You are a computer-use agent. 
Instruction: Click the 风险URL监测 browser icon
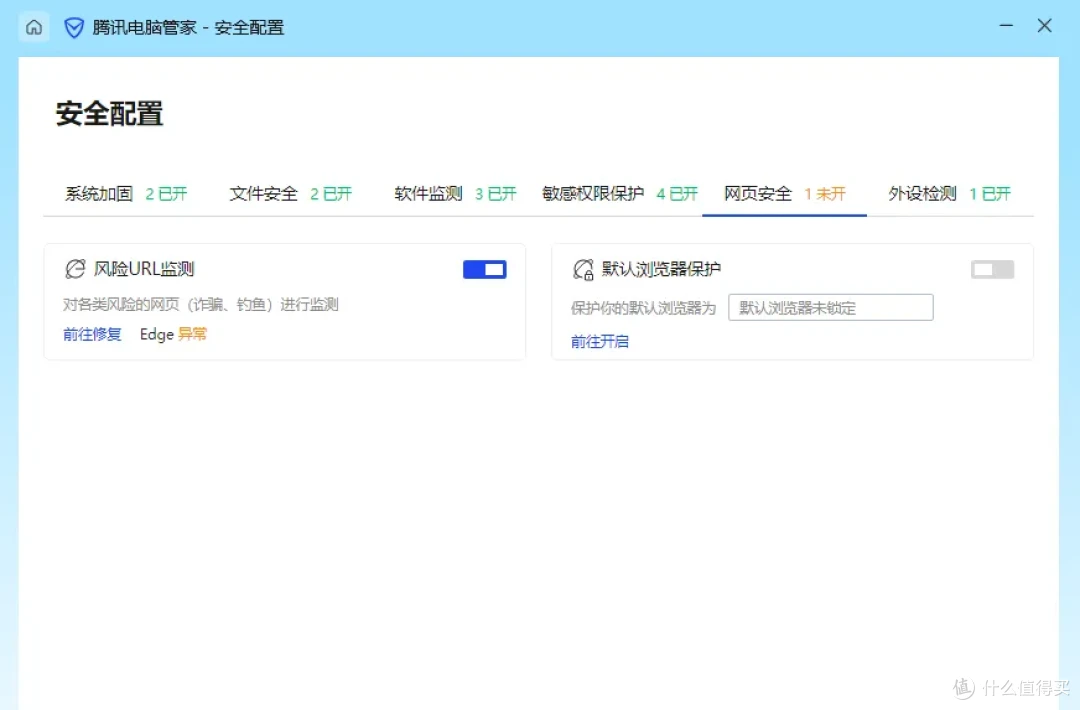75,269
